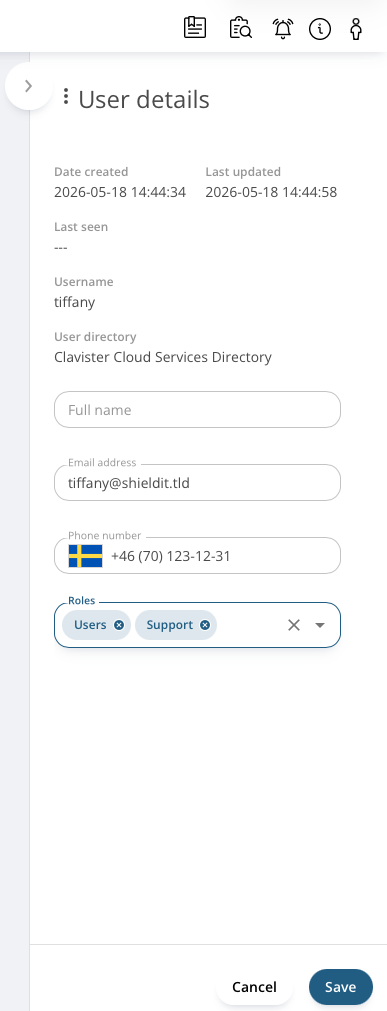Open the Swedish flag country selector
This screenshot has width=387, height=1011.
pos(86,556)
